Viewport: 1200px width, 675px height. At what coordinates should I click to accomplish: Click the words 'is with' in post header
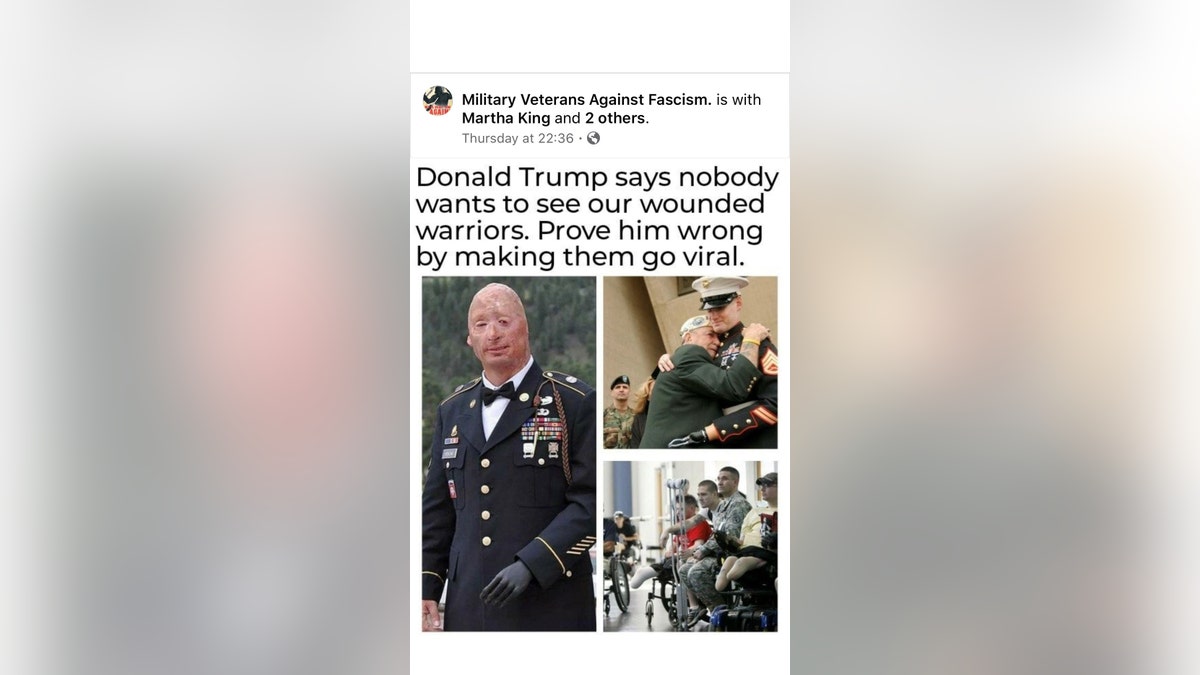point(739,99)
